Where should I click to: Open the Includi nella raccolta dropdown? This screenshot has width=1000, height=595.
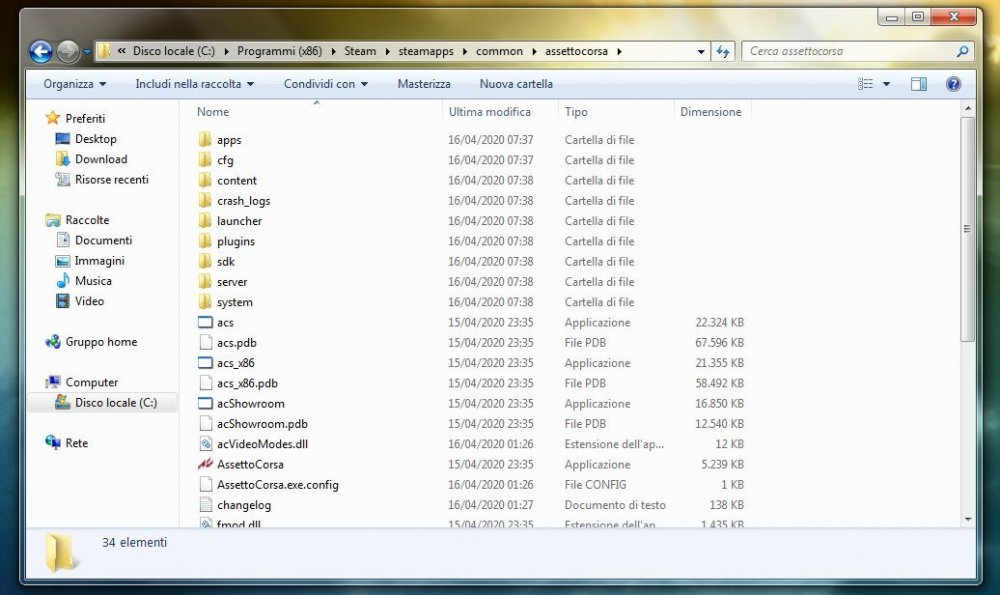tap(195, 84)
